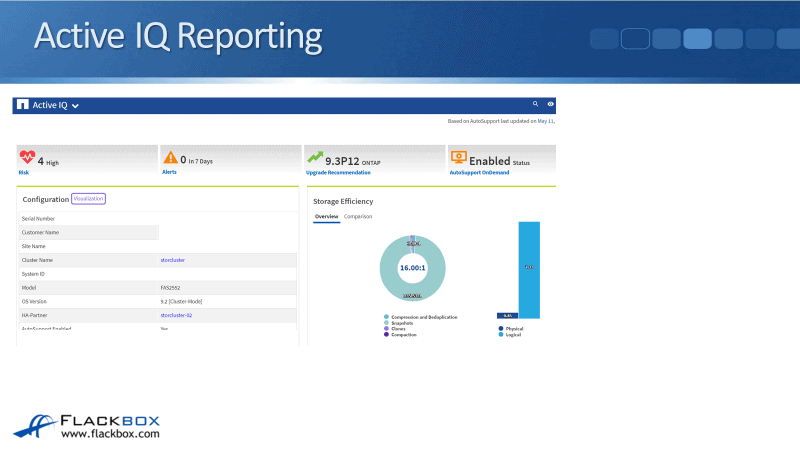Open the Alerts link

(170, 172)
